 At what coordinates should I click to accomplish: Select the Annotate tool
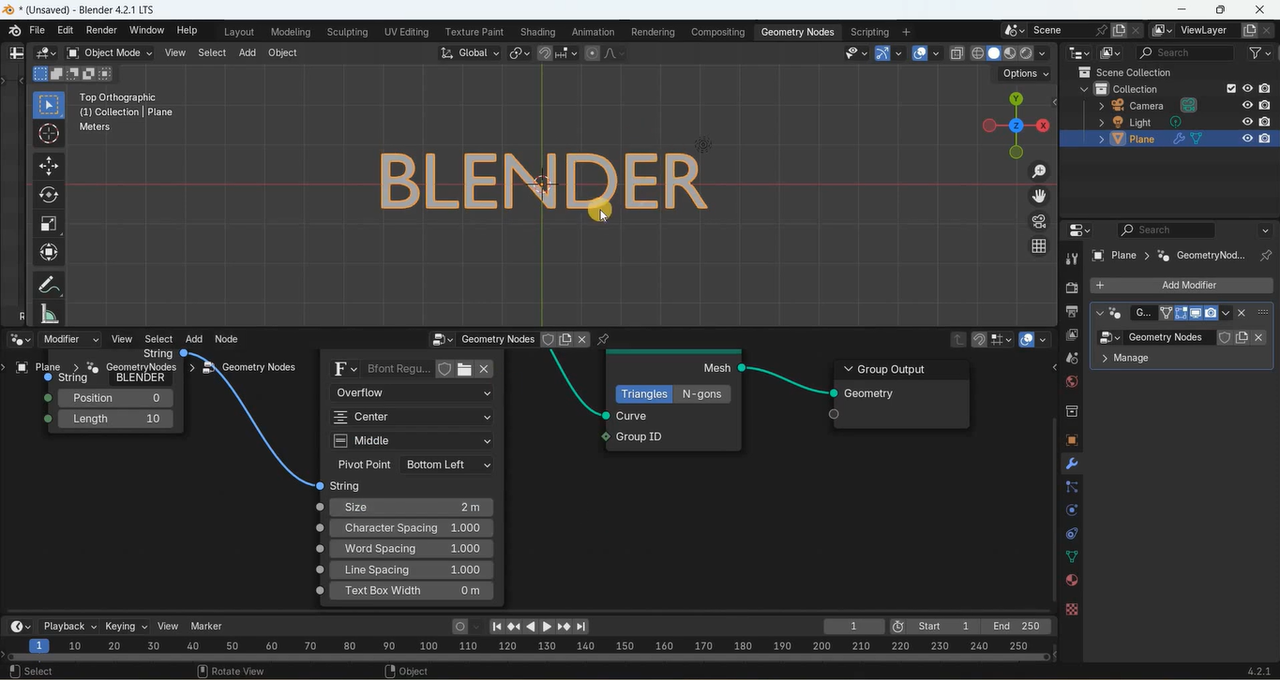pos(48,285)
